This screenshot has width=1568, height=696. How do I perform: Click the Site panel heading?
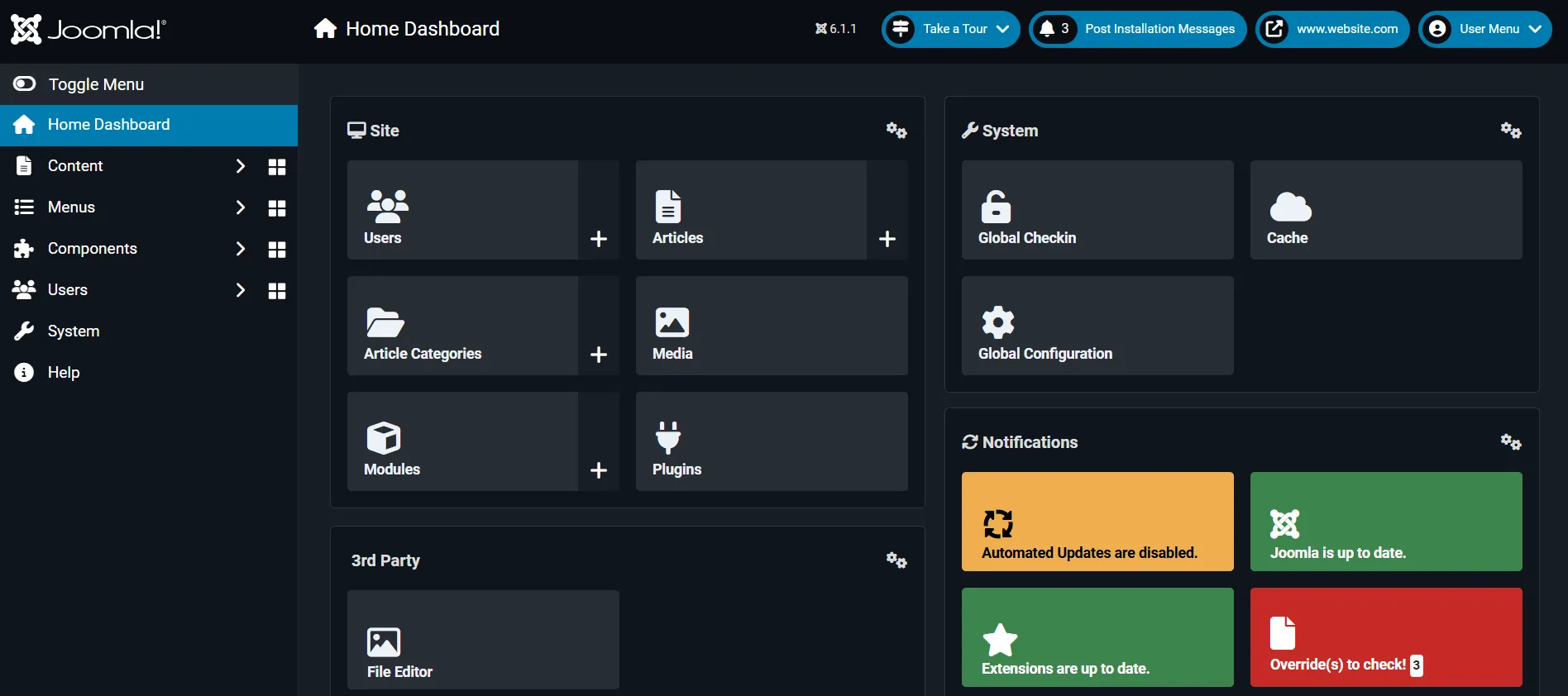pos(373,131)
